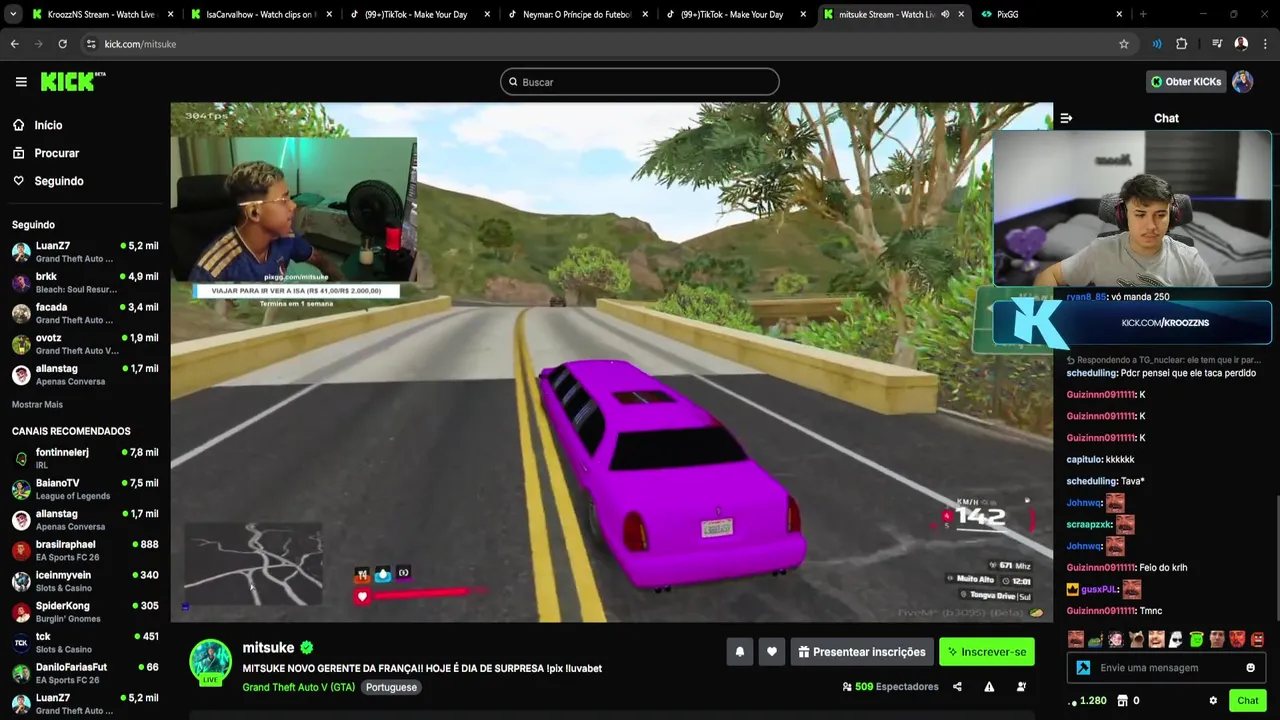Screen dimensions: 1280x720
Task: Open a new browser tab
Action: tap(1143, 14)
